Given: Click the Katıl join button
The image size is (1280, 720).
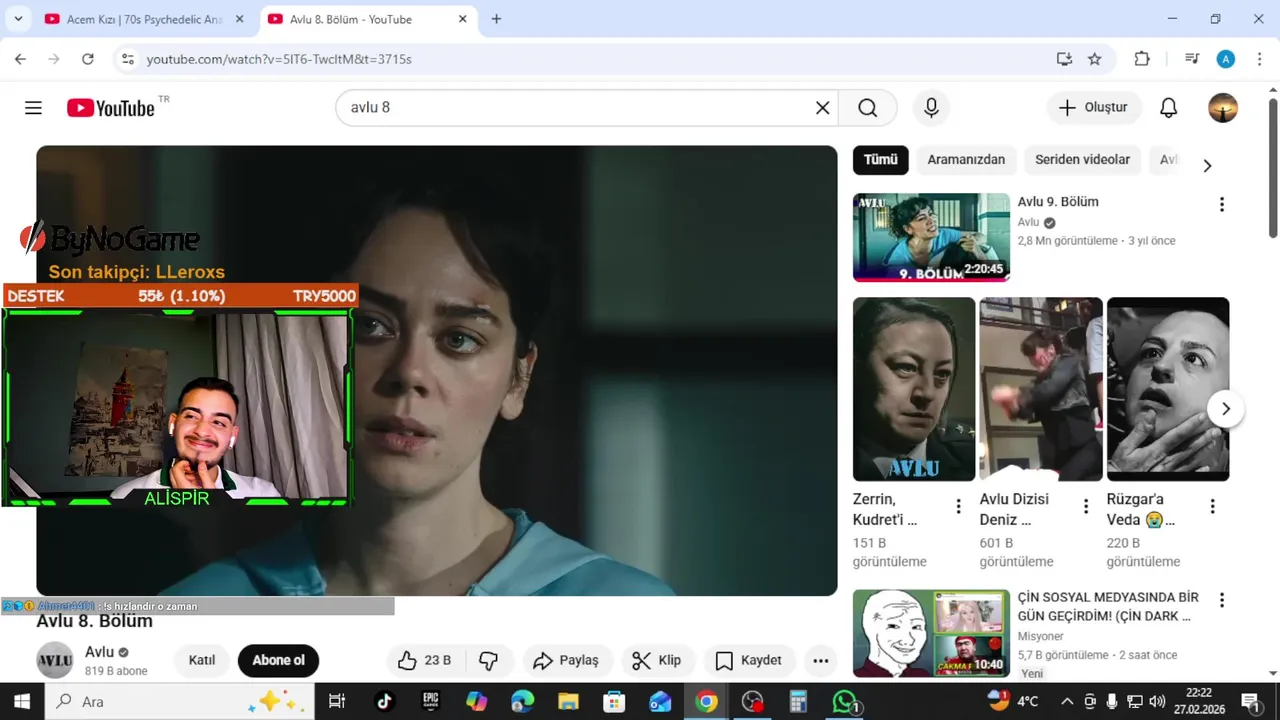Looking at the screenshot, I should coord(202,660).
